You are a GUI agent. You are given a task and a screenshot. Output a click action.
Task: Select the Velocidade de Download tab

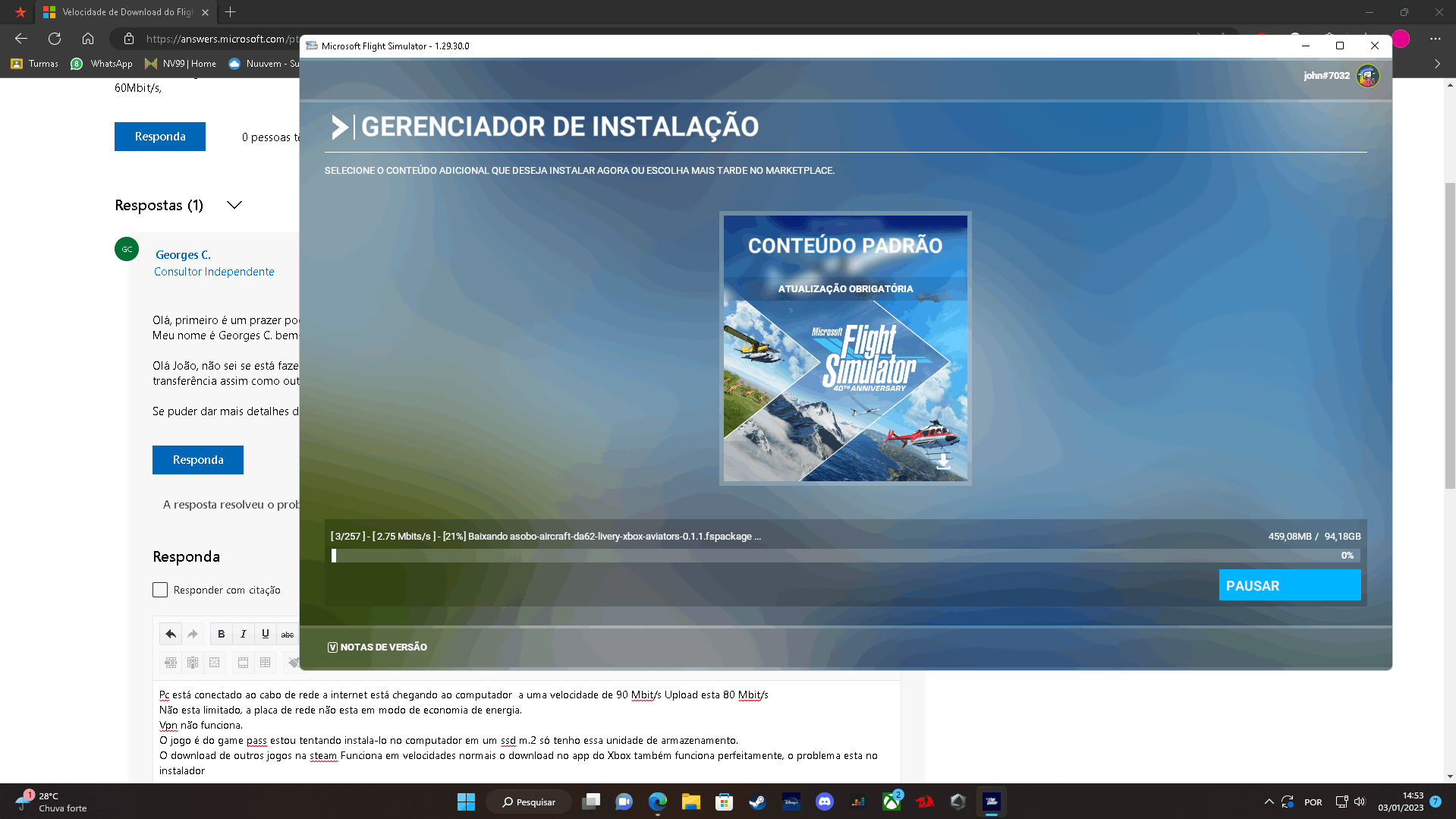[126, 12]
